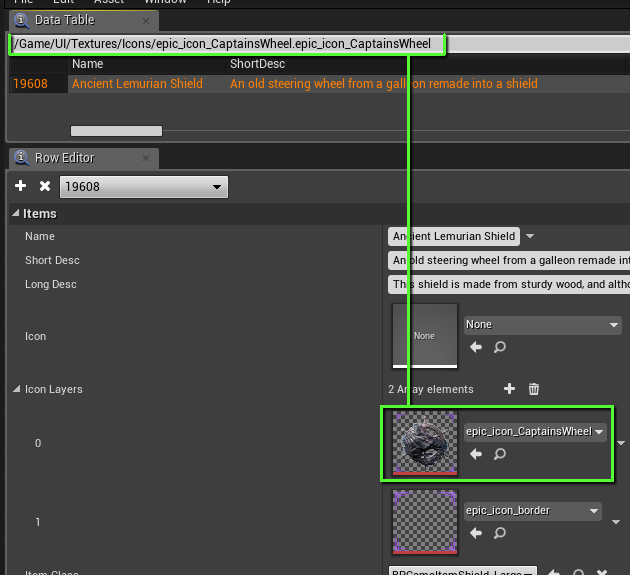Add a new row in Row Editor
This screenshot has width=630, height=575.
(x=21, y=187)
